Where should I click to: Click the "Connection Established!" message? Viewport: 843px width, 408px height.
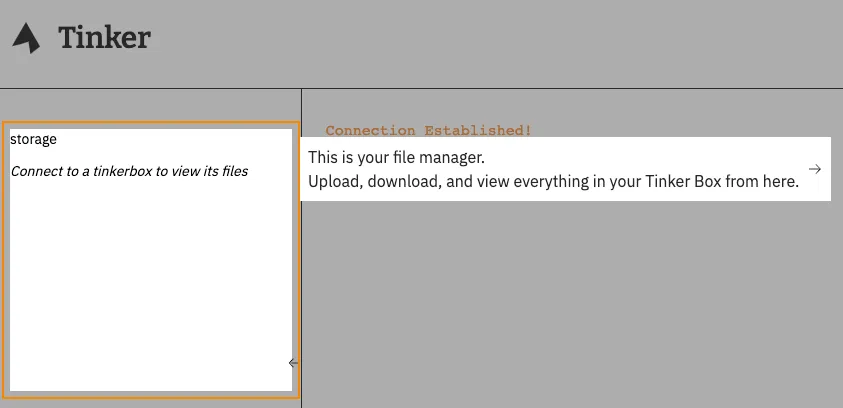tap(428, 130)
